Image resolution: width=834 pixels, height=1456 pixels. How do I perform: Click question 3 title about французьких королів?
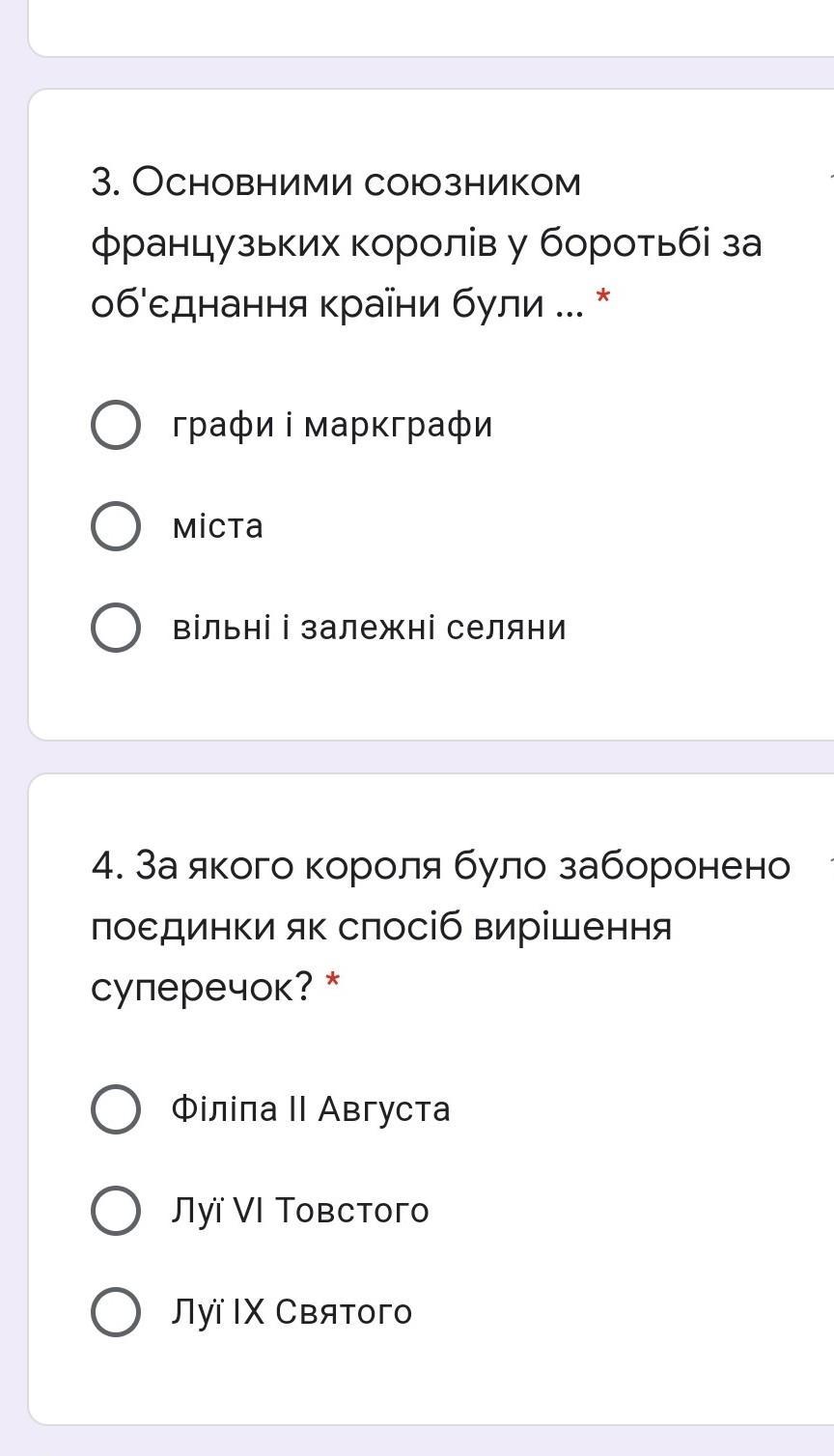coord(425,242)
